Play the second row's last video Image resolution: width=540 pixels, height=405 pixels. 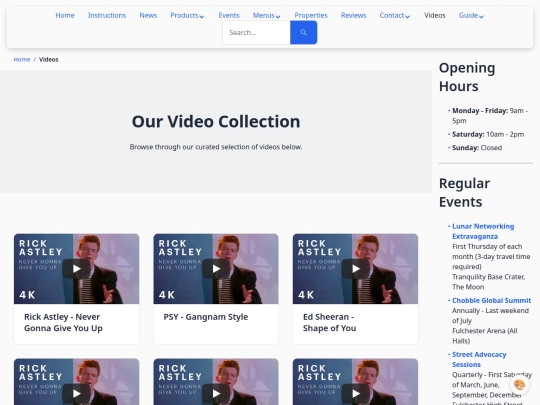355,393
